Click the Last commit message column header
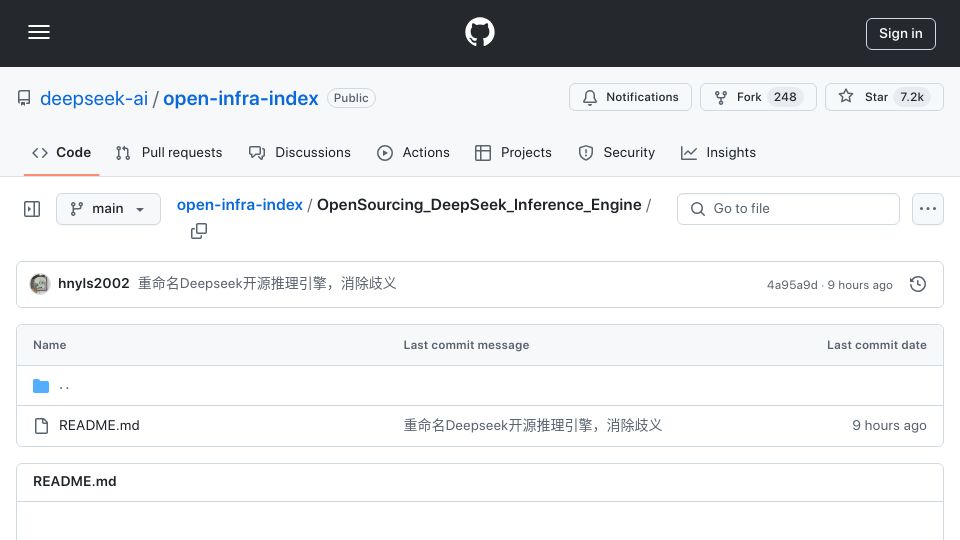 click(466, 345)
